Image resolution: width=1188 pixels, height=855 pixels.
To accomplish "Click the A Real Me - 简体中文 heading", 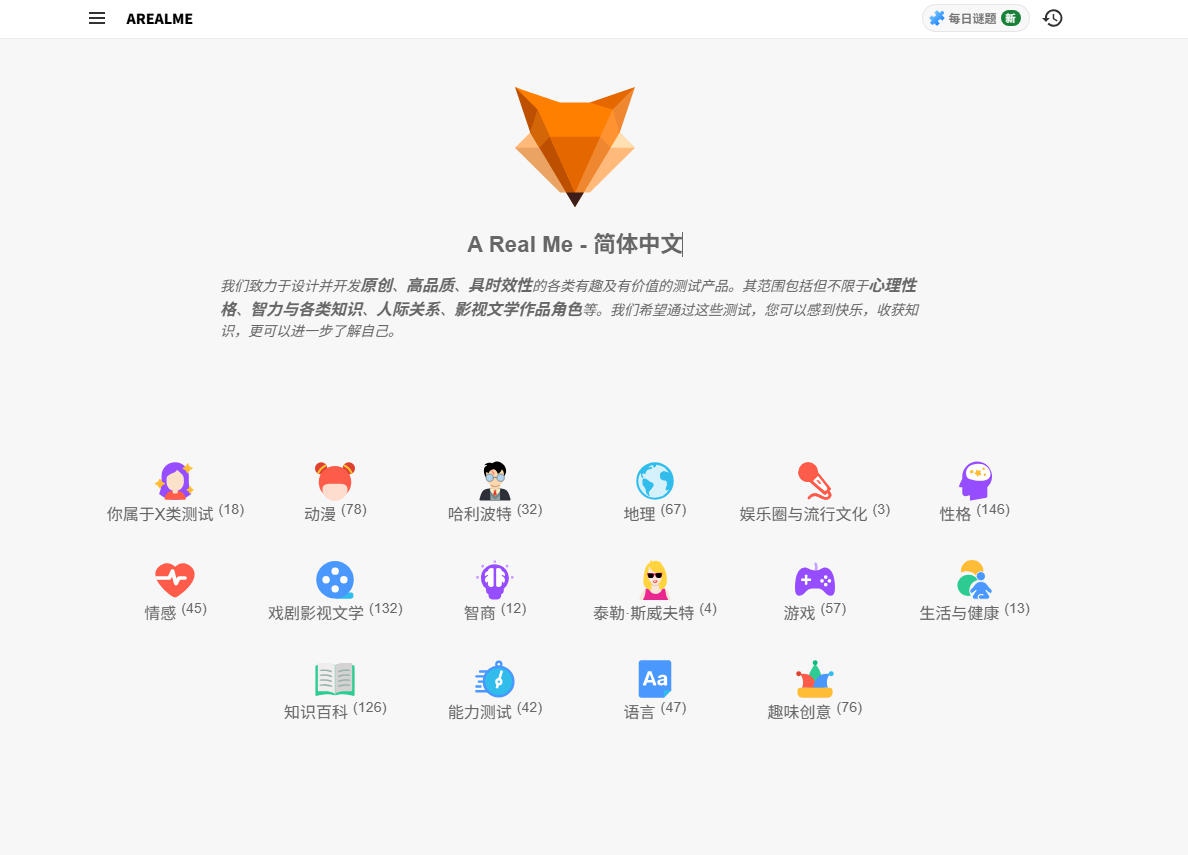I will coord(575,244).
